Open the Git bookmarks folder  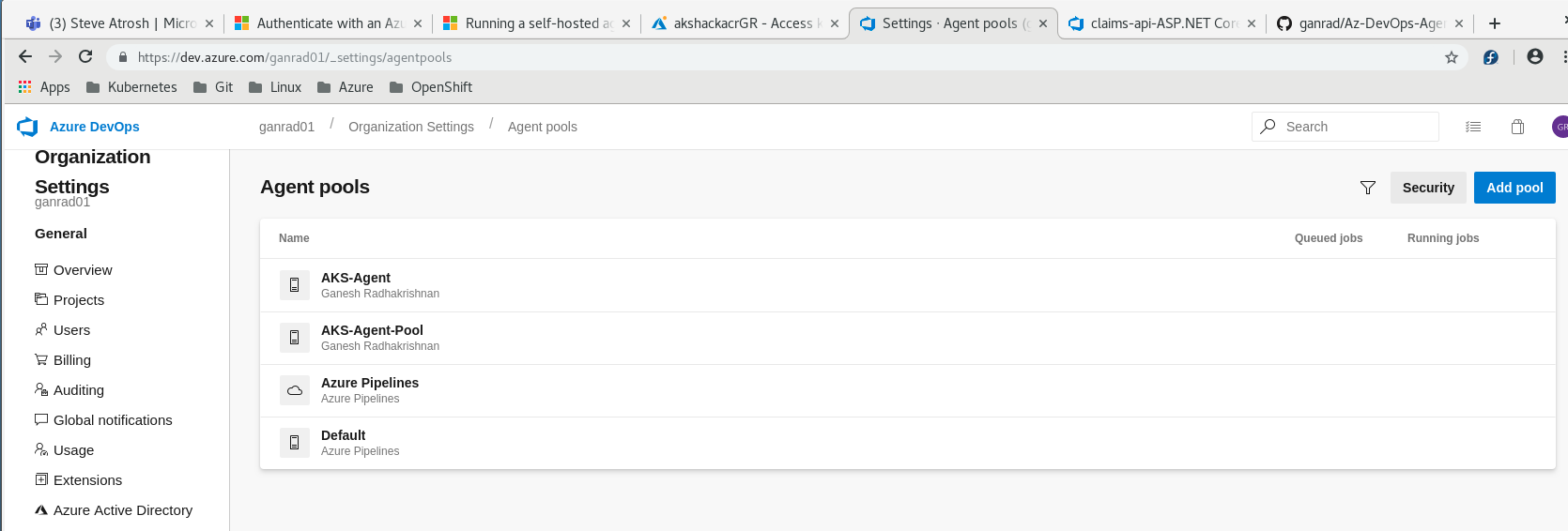[x=213, y=87]
